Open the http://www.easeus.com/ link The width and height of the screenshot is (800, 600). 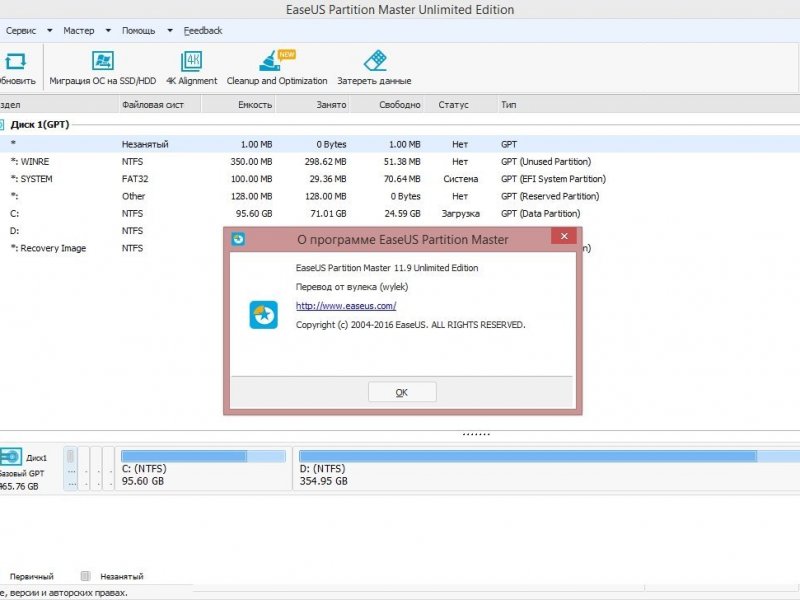346,306
